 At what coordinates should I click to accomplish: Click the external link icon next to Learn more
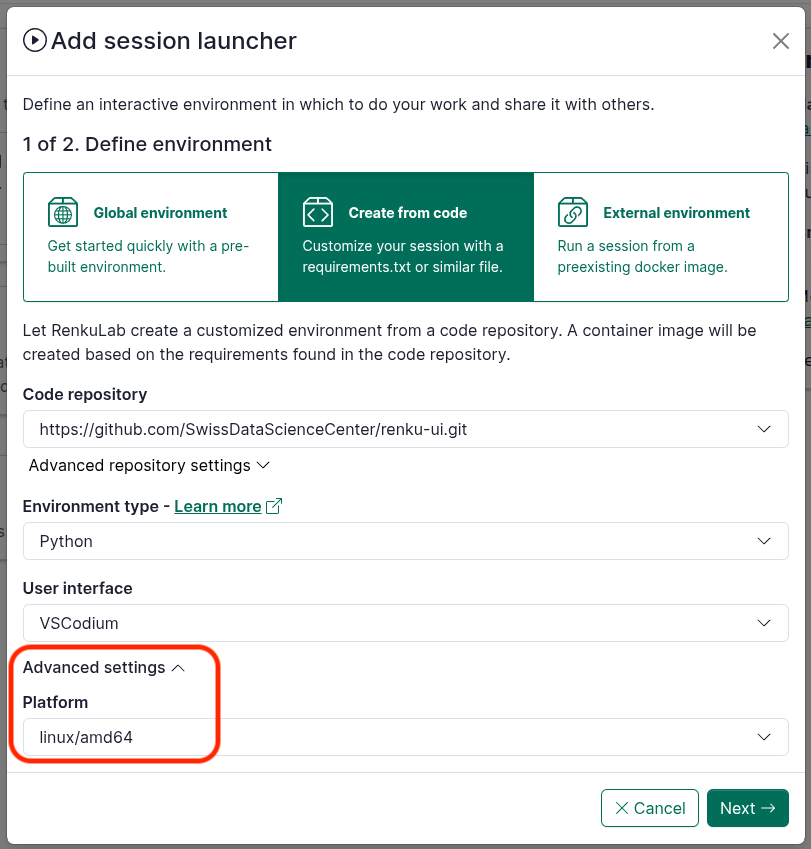point(273,506)
